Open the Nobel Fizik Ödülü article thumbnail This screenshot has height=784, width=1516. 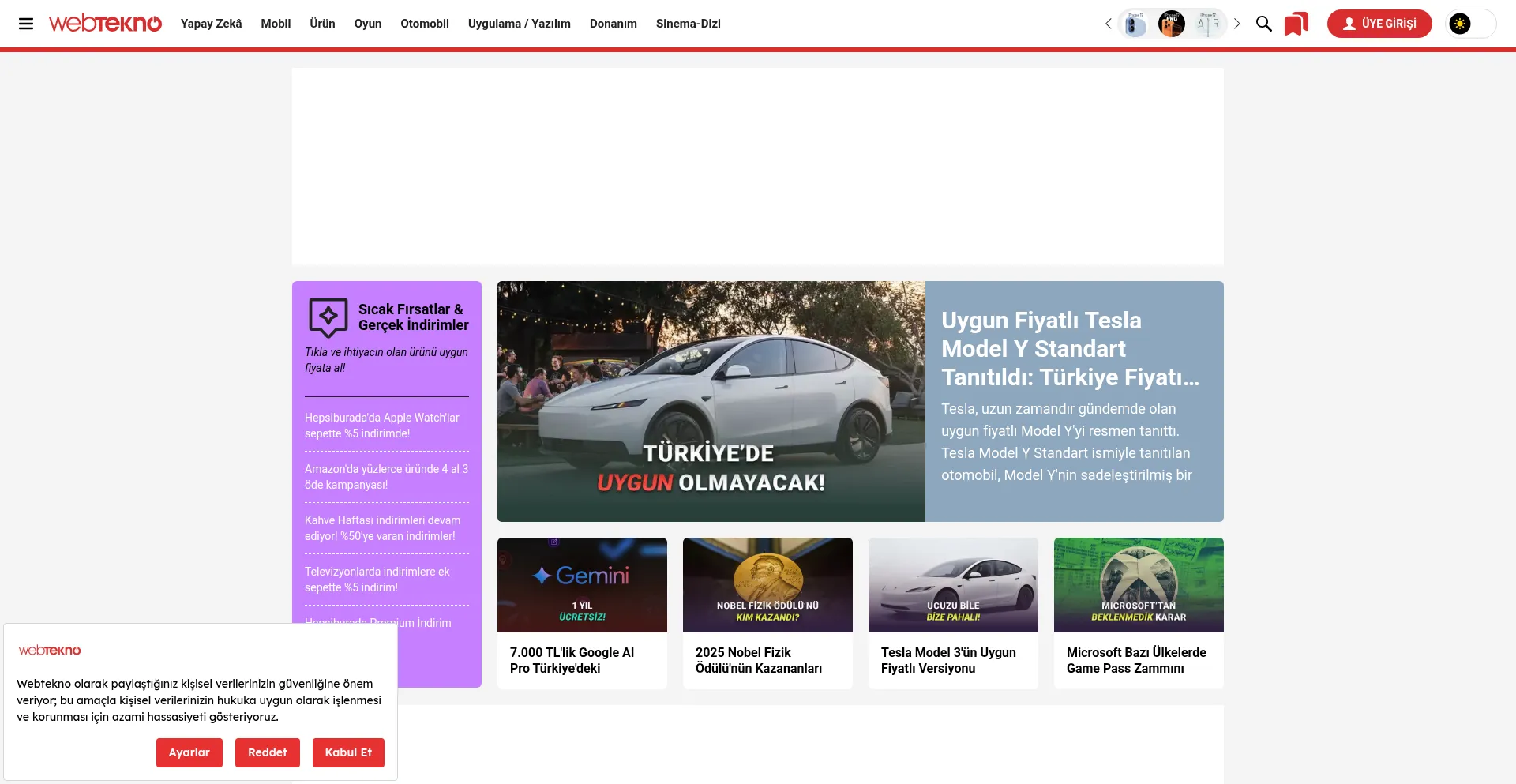tap(767, 585)
